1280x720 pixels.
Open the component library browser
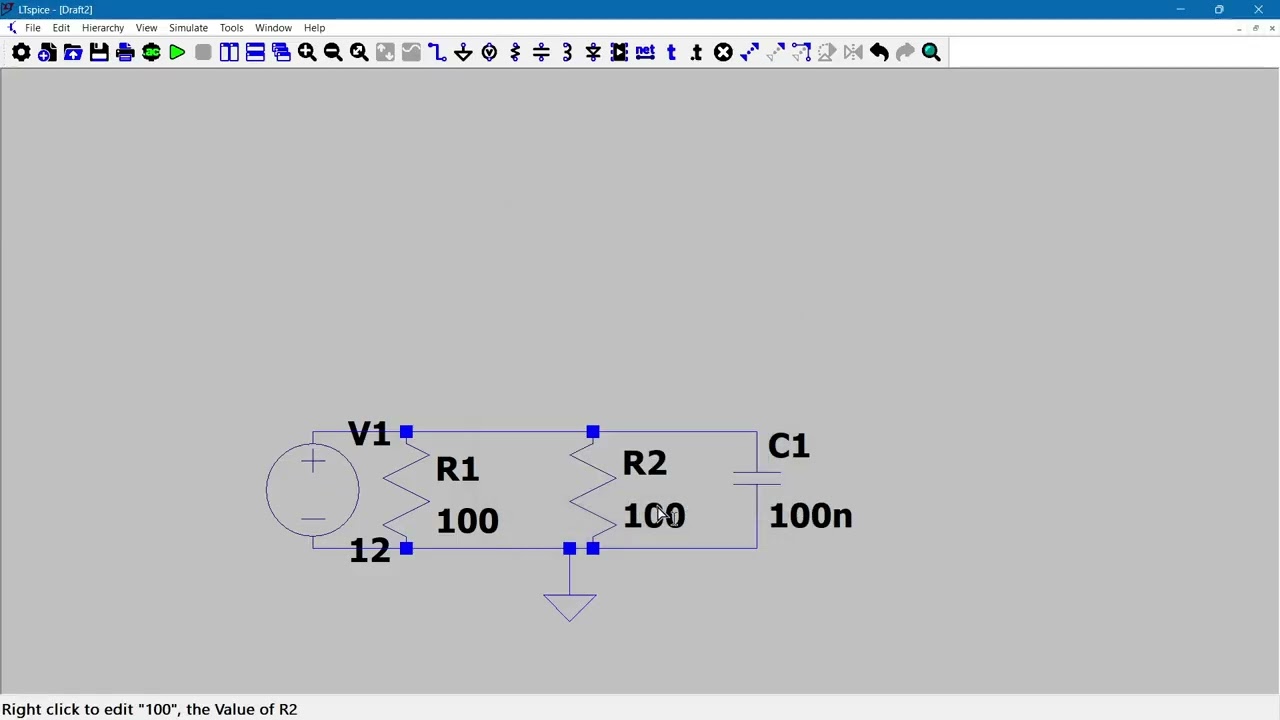coord(619,52)
